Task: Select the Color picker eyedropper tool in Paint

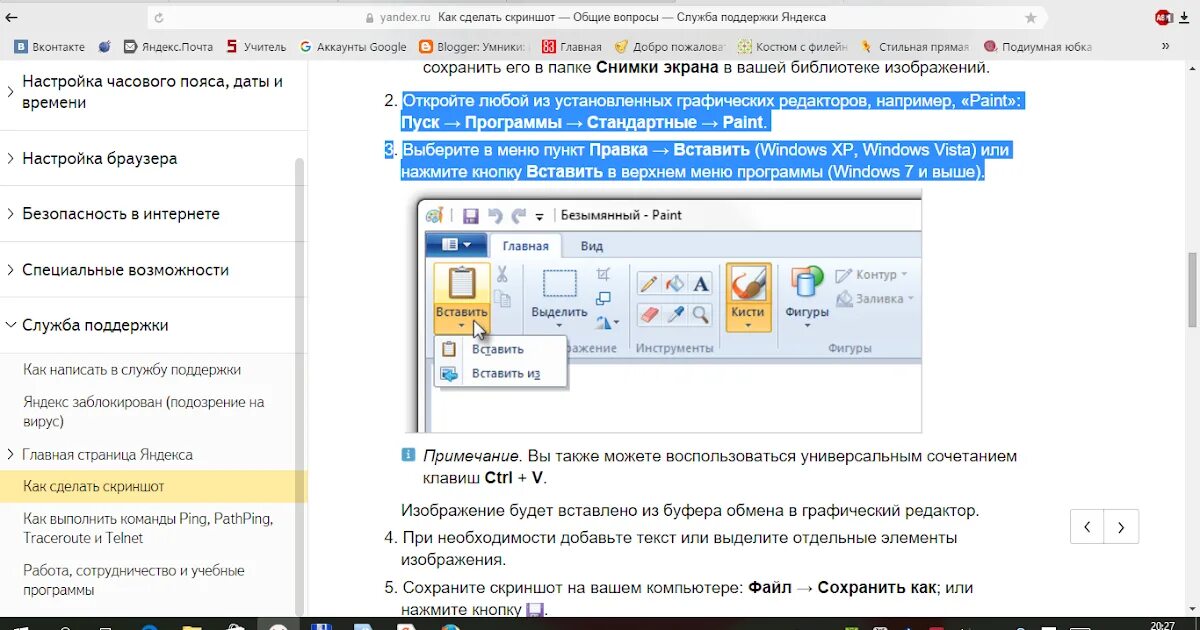Action: (675, 315)
